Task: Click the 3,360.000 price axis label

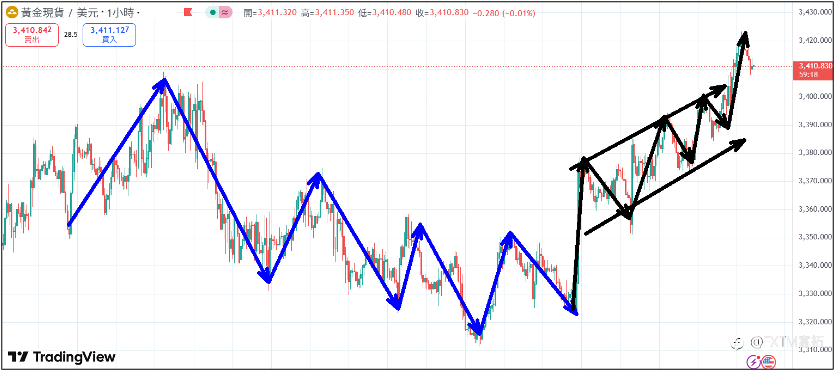Action: (815, 209)
